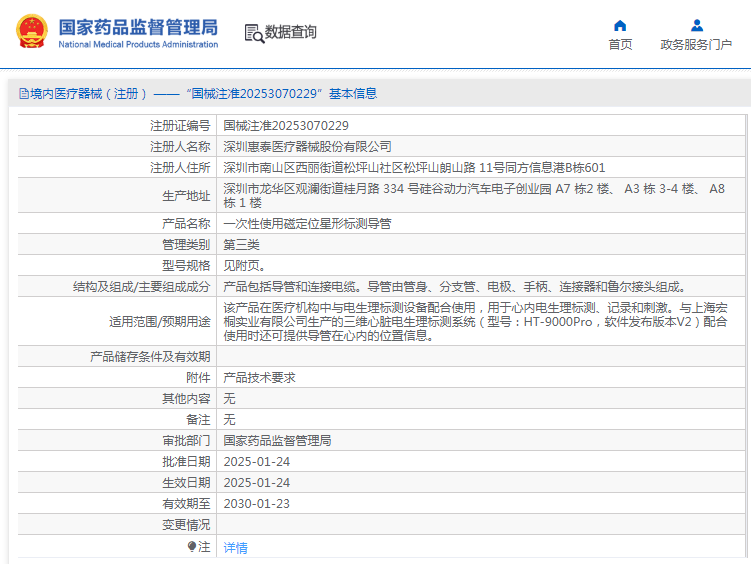Select registration number 国械注准20253070229 in table
Screen dimensions: 751x564
click(x=286, y=125)
